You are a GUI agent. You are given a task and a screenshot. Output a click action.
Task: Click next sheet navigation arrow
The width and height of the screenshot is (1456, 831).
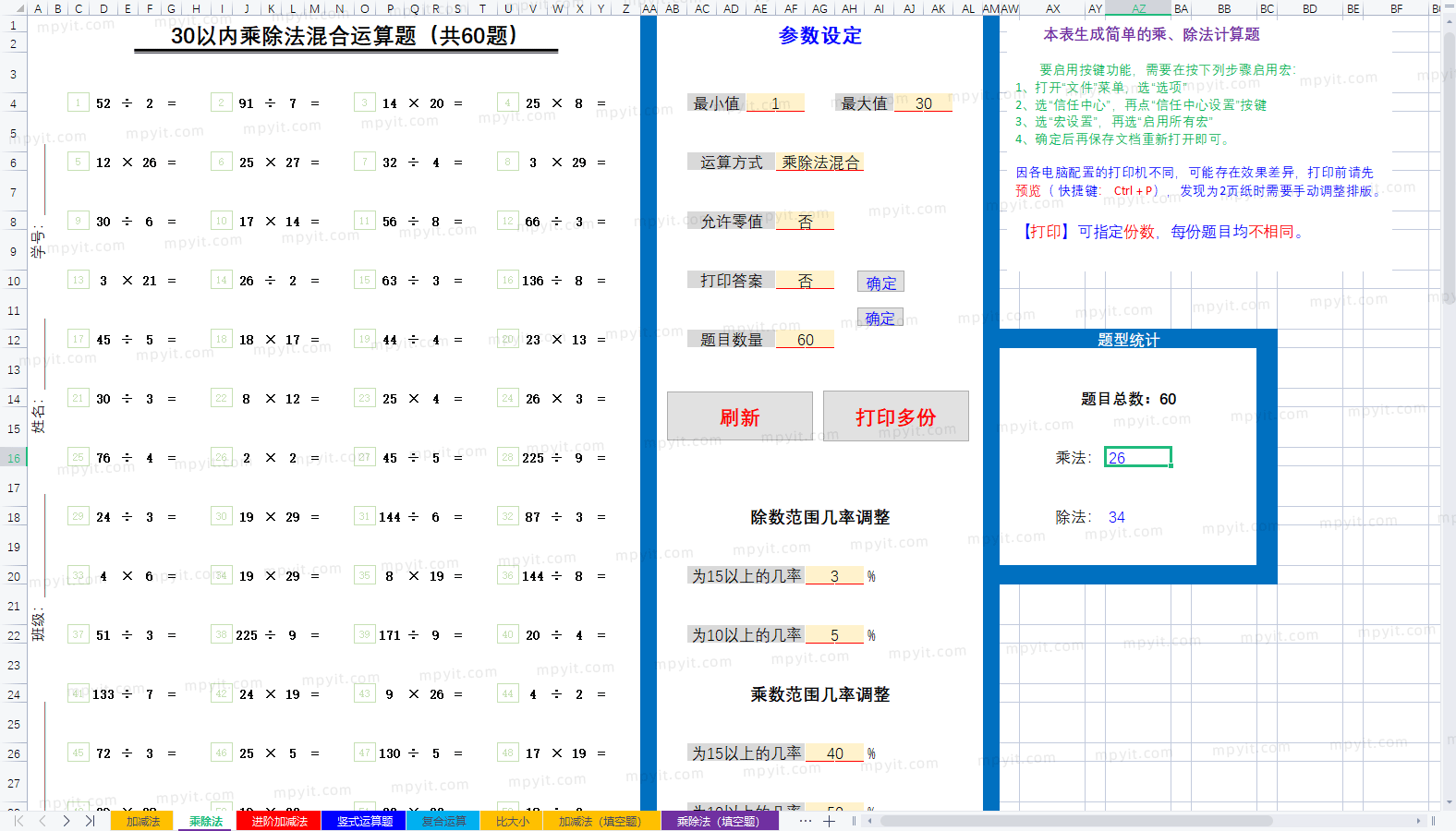(67, 821)
